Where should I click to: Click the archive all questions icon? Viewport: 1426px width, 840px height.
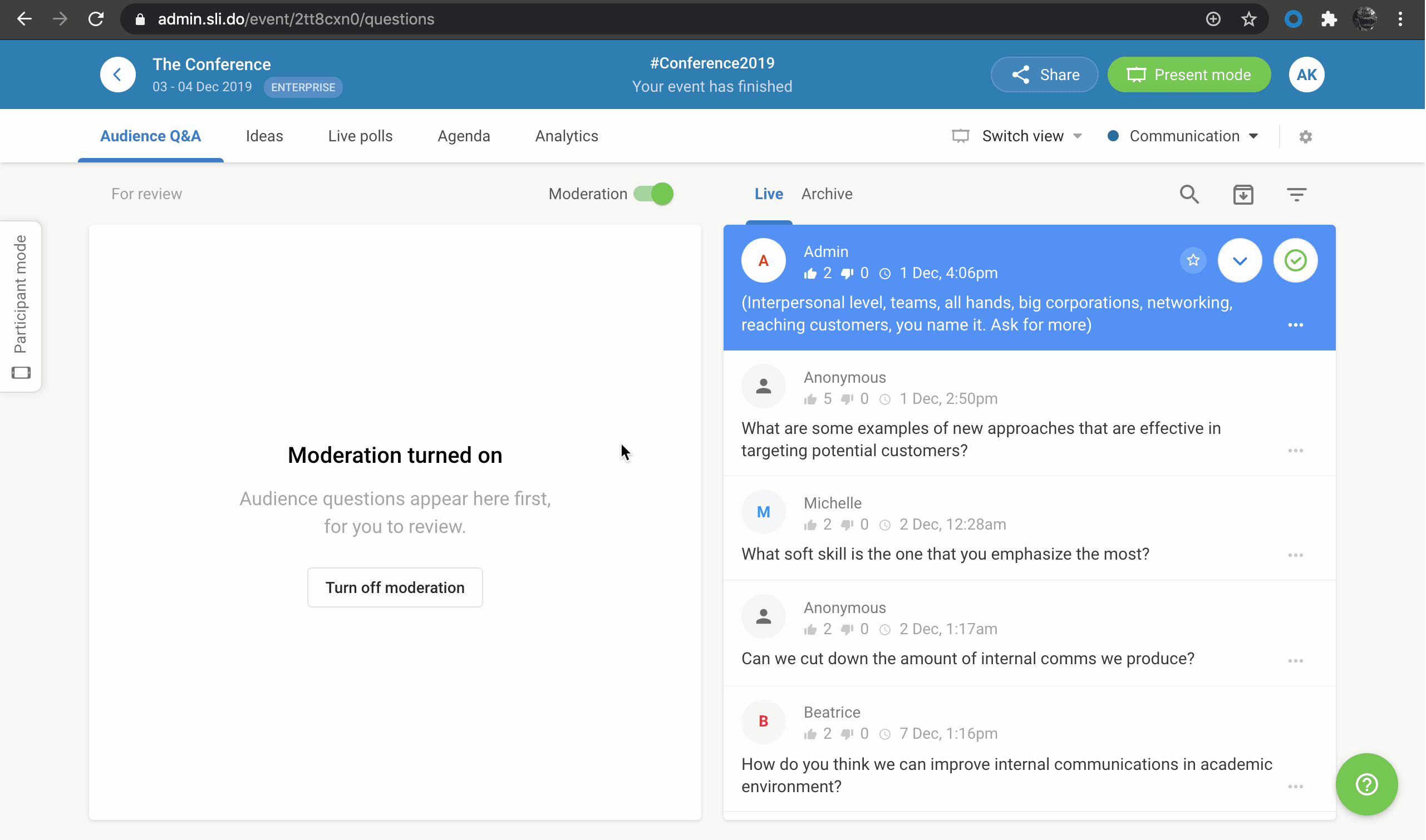point(1243,194)
